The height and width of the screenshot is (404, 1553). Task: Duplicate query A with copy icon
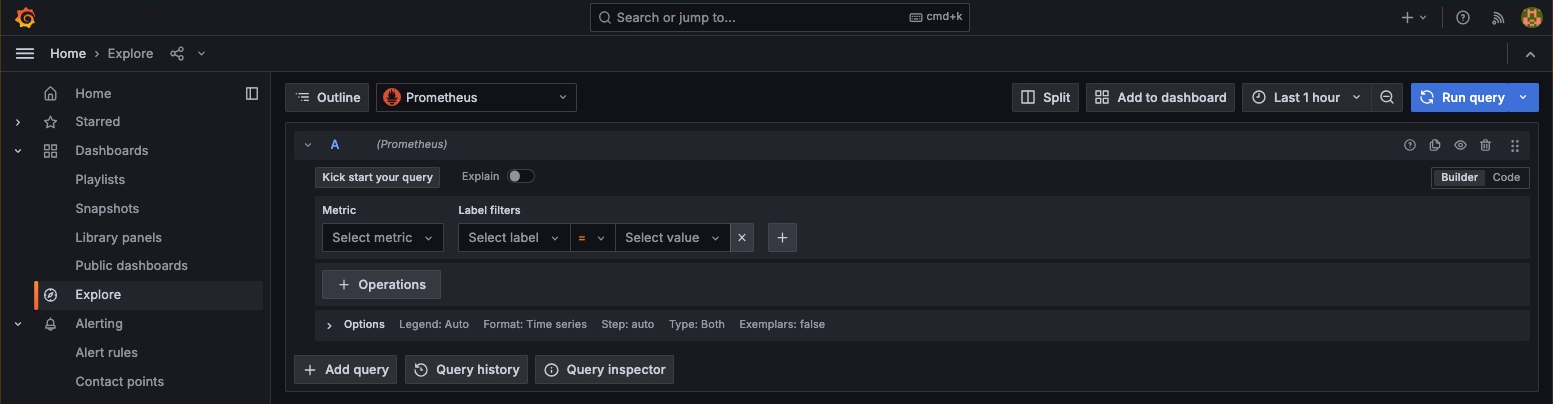click(1435, 145)
